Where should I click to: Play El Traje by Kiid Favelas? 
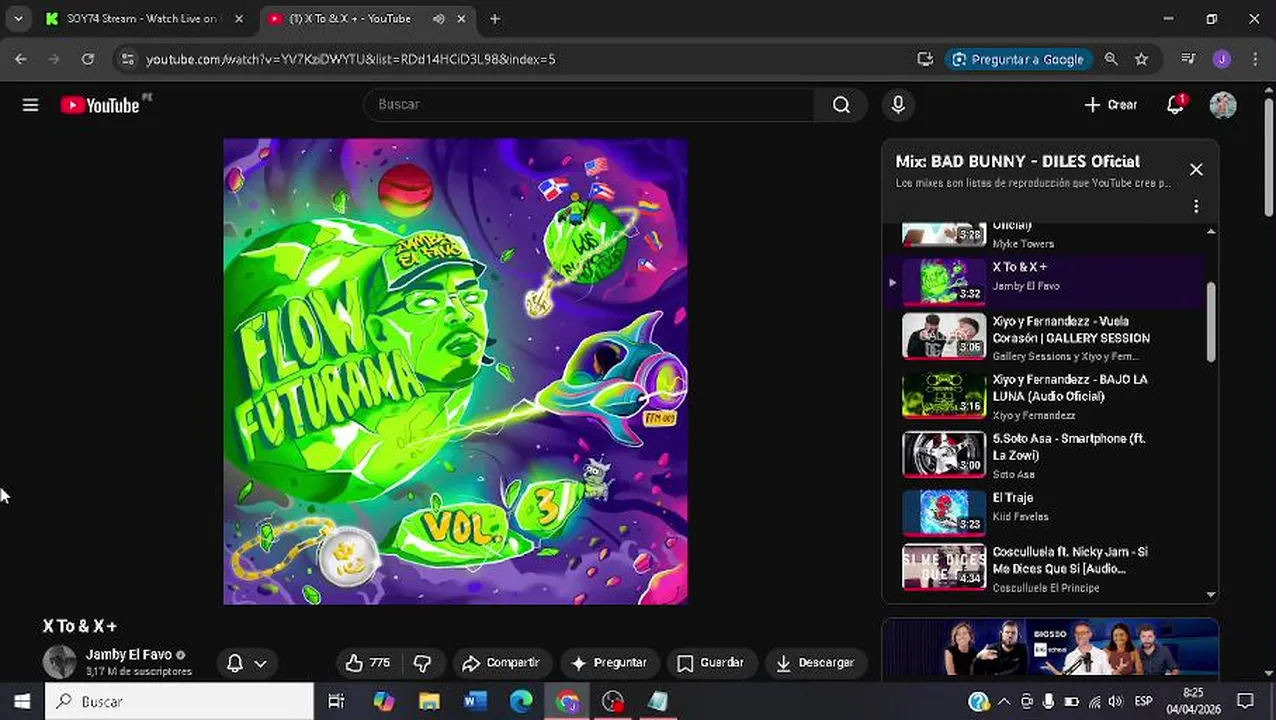click(x=1046, y=514)
